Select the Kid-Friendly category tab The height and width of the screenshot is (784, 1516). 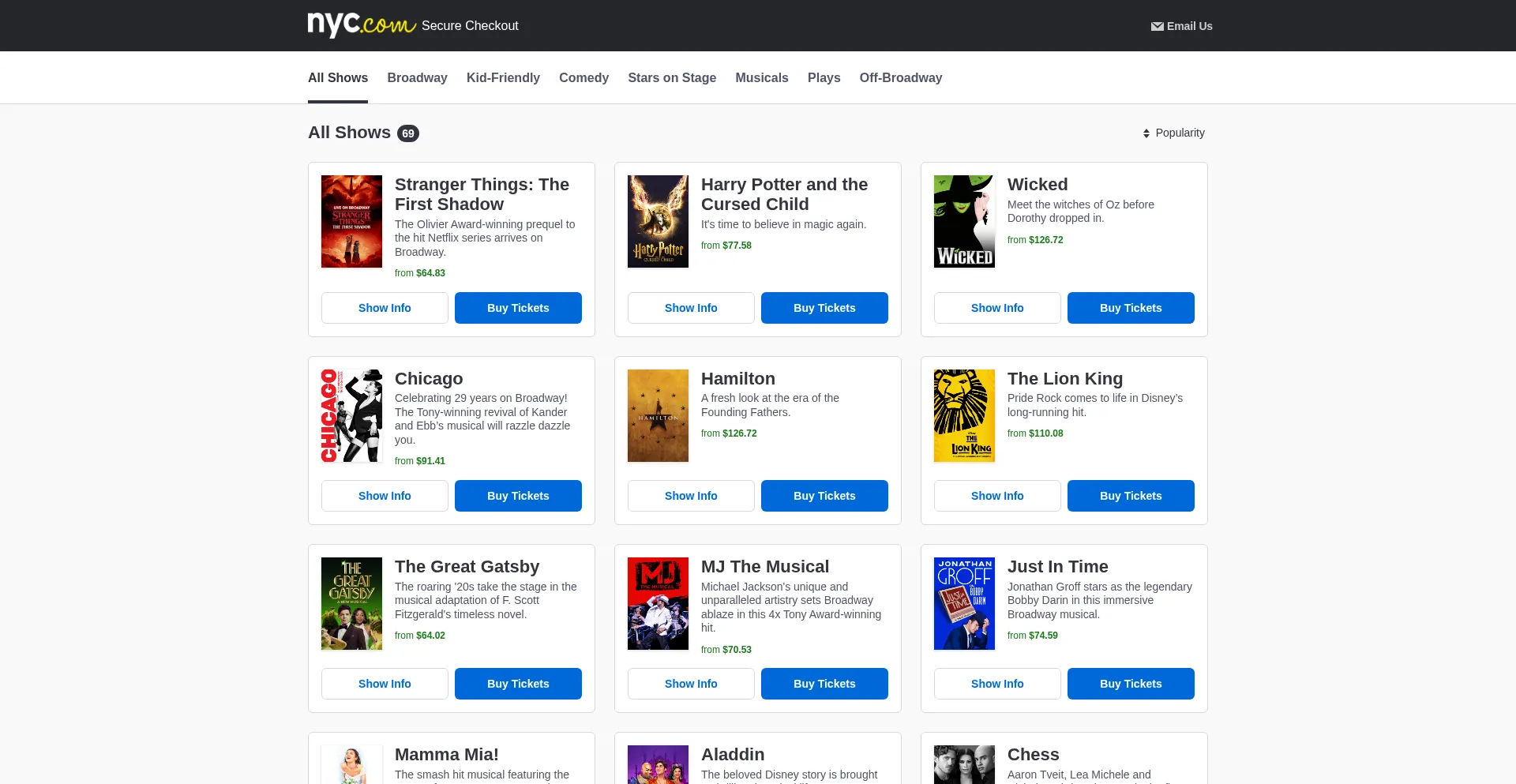click(503, 77)
